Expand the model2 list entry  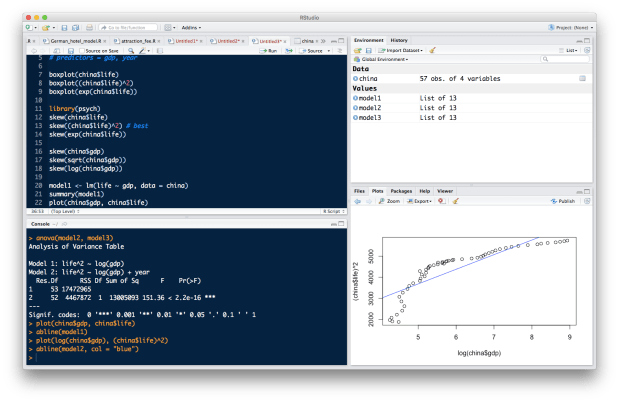coord(355,108)
